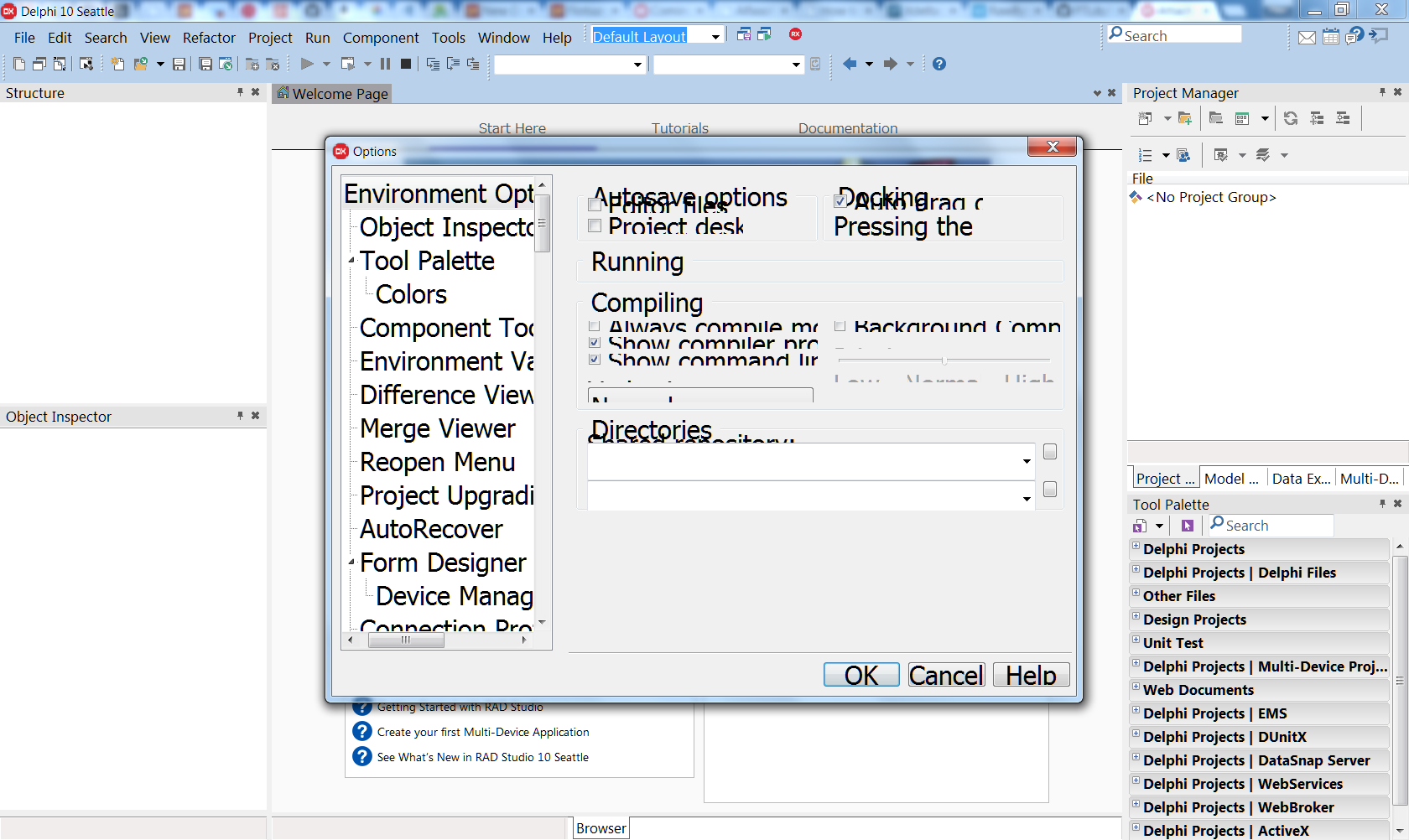Viewport: 1409px width, 840px height.
Task: Enable the Project desktop autosave checkbox
Action: point(595,226)
